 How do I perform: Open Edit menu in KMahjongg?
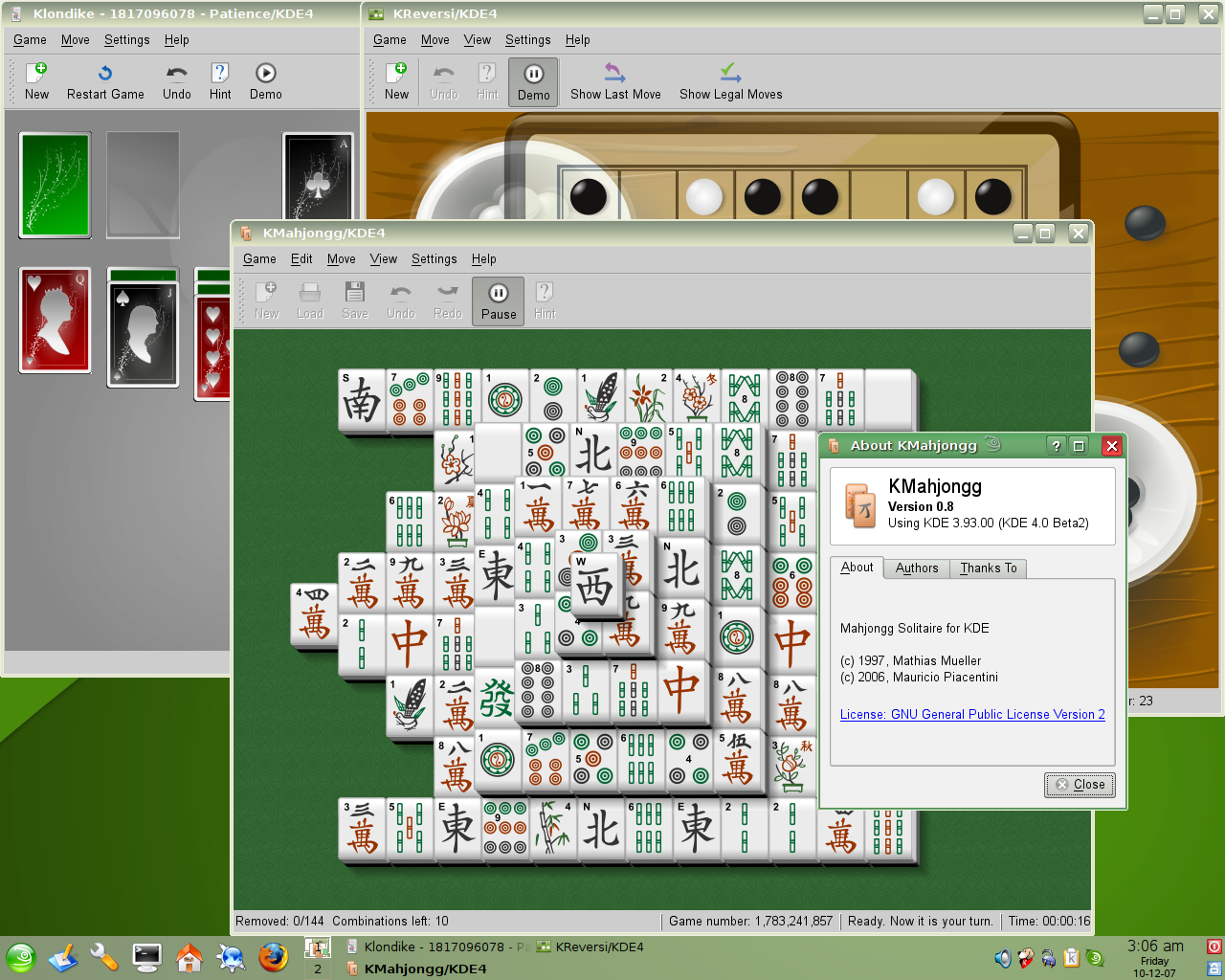click(x=301, y=259)
